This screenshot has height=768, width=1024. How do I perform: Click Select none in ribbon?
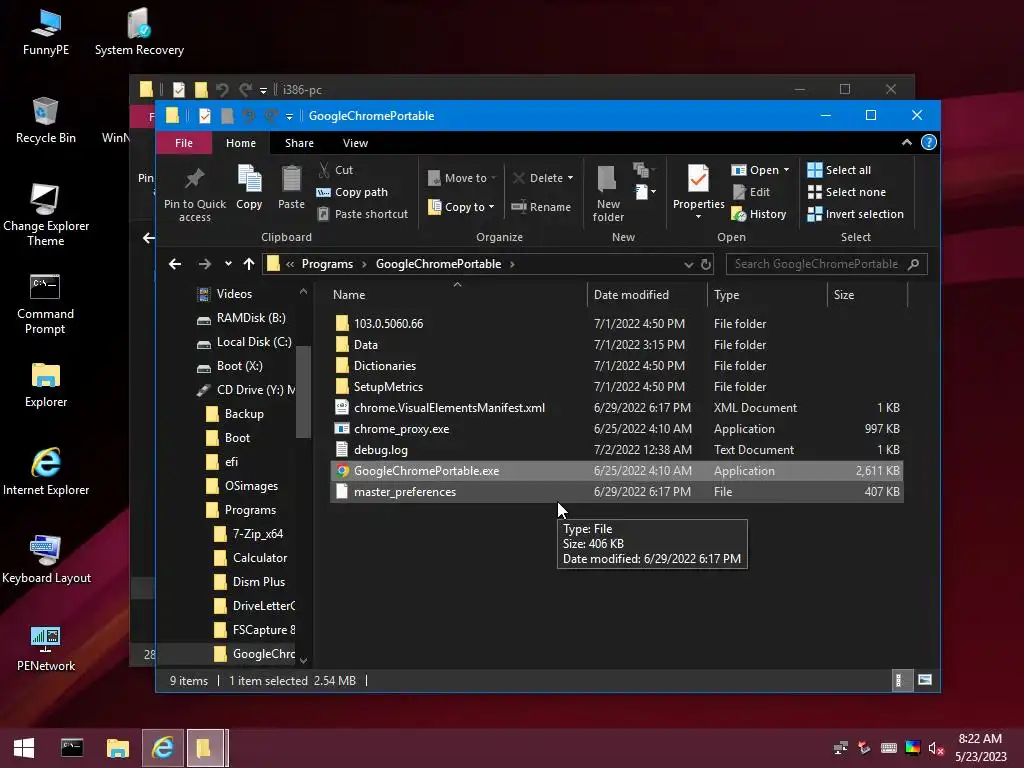pos(847,192)
